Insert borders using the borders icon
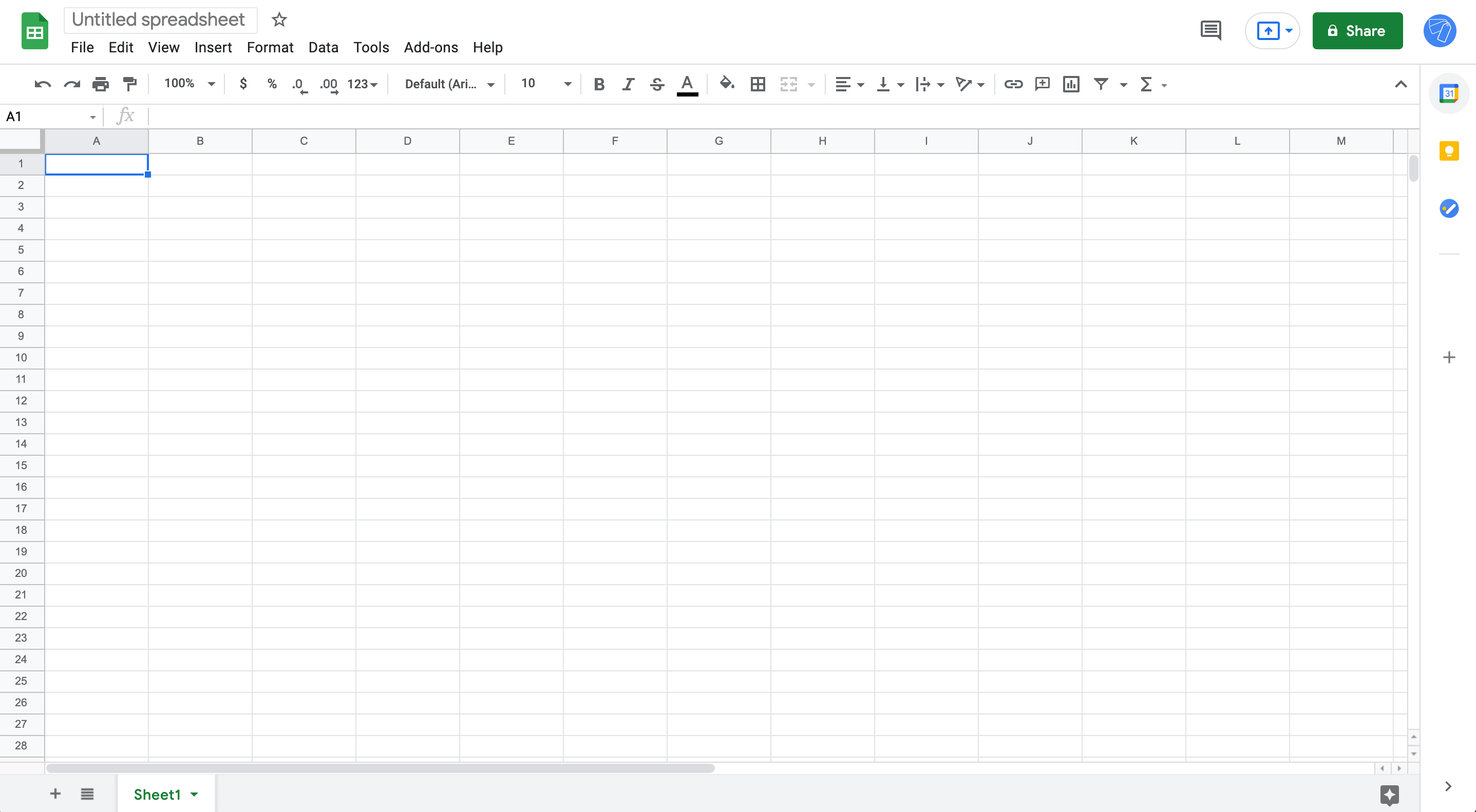The image size is (1476, 812). [758, 84]
